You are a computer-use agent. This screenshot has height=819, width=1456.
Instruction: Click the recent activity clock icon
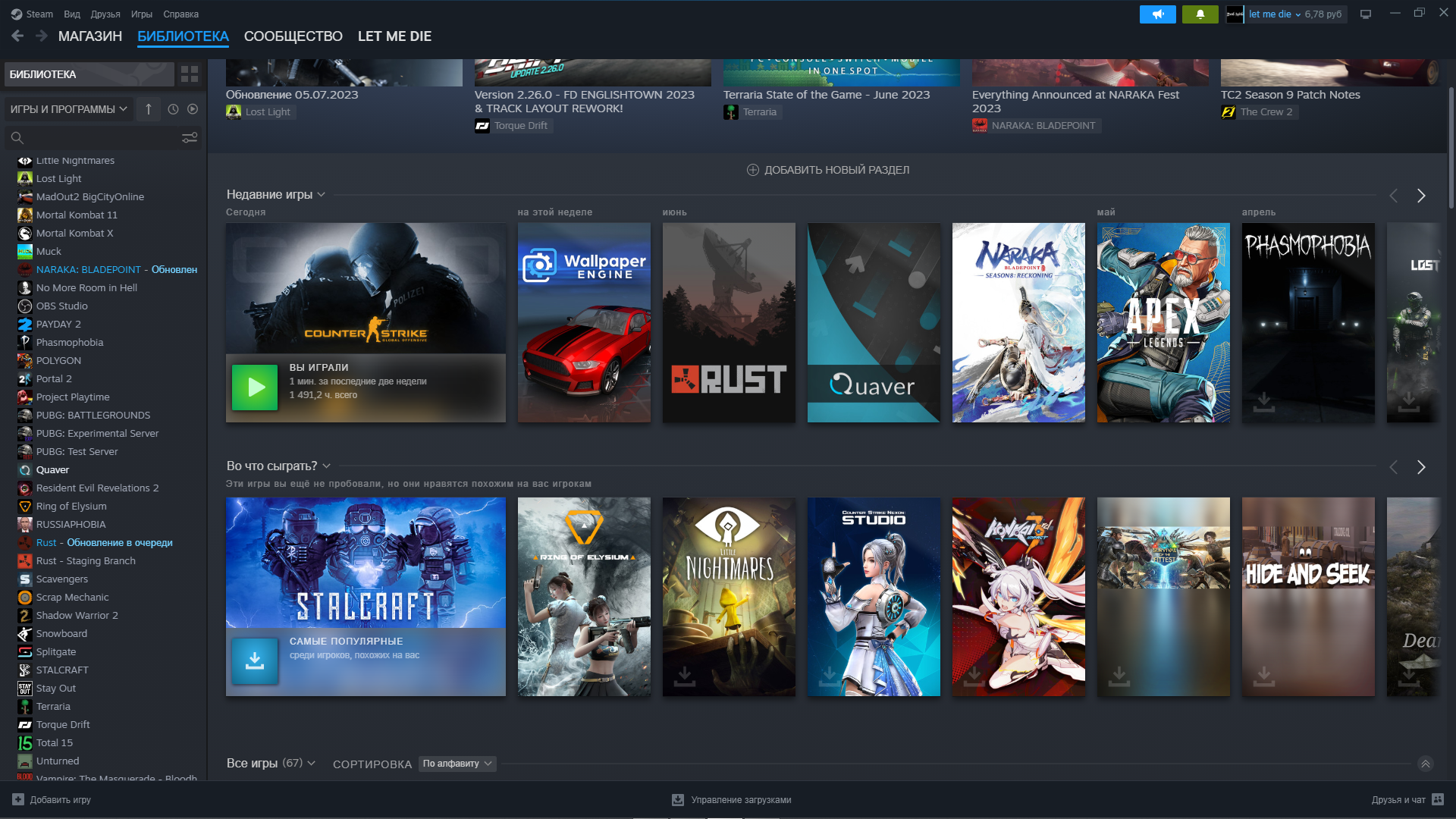[173, 109]
